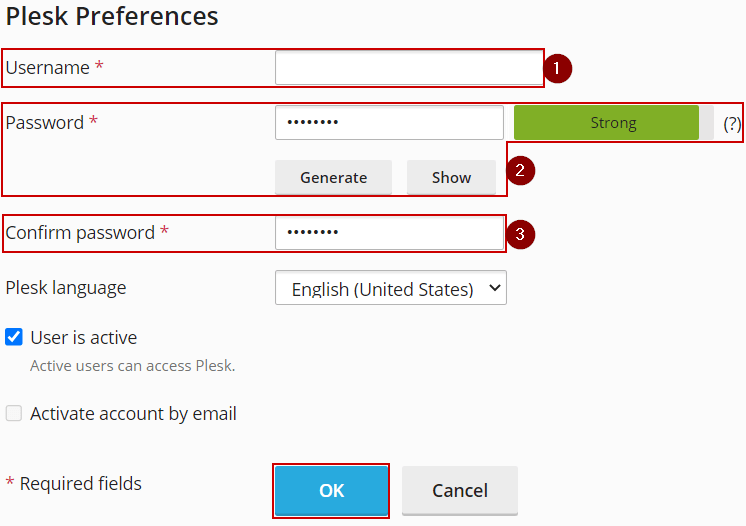
Task: Click the Generate password button
Action: click(333, 177)
